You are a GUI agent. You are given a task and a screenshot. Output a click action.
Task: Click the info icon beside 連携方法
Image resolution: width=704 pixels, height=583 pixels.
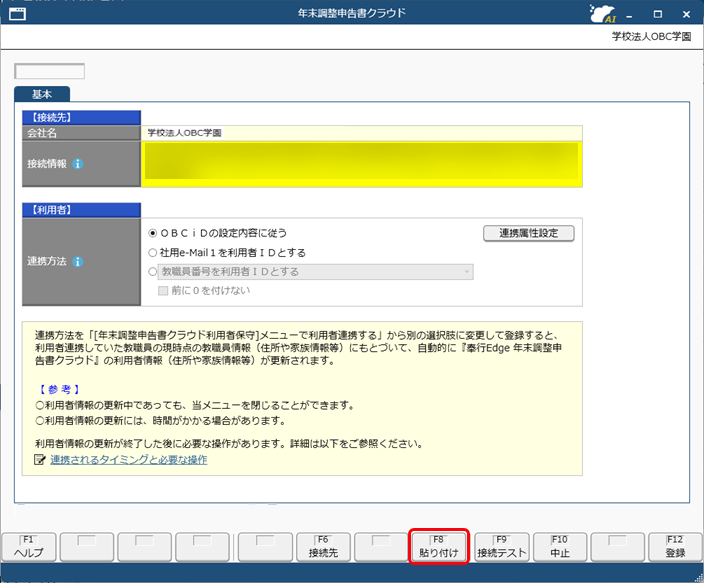[x=78, y=262]
